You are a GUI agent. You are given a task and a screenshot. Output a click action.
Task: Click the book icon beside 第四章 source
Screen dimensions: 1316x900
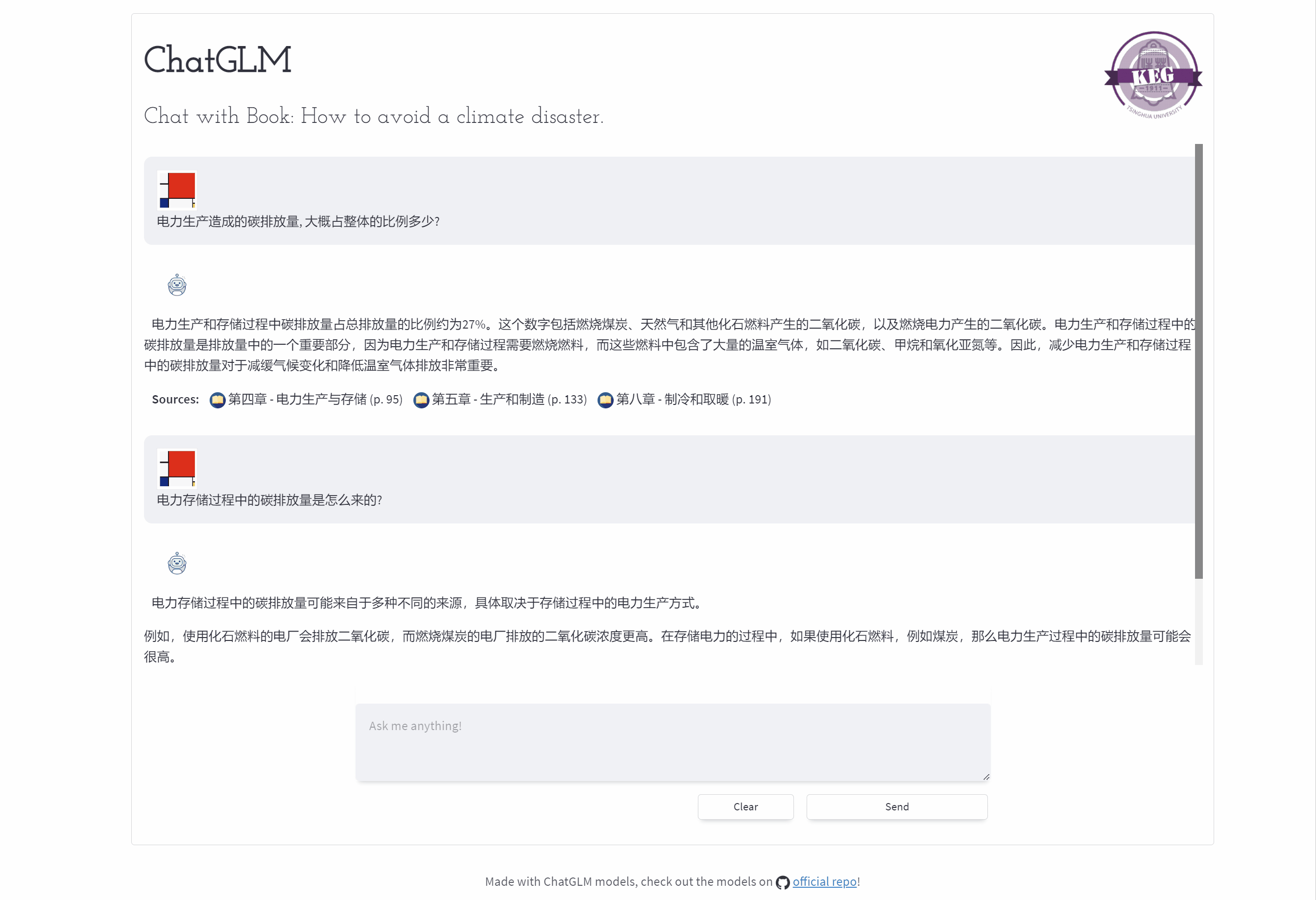pyautogui.click(x=217, y=400)
